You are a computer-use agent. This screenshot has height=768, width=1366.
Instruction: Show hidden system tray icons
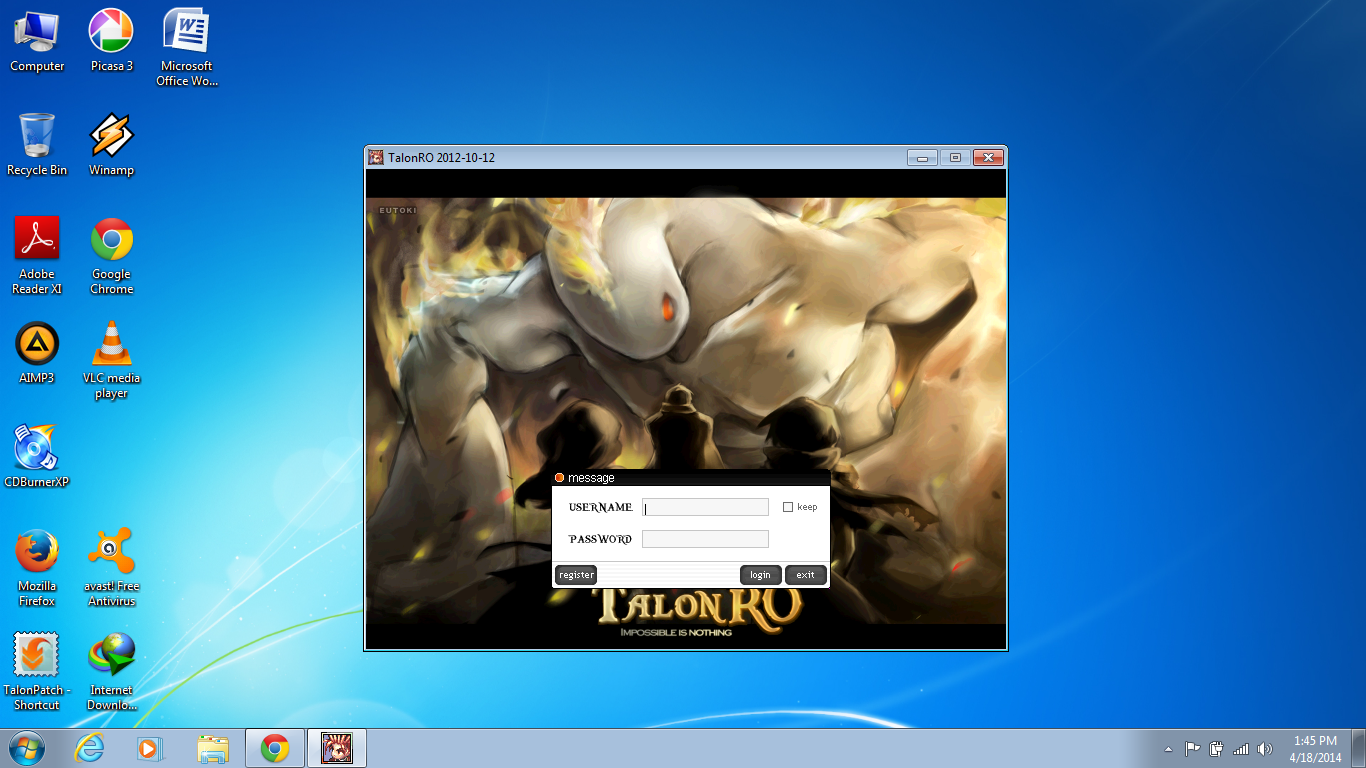[1168, 749]
